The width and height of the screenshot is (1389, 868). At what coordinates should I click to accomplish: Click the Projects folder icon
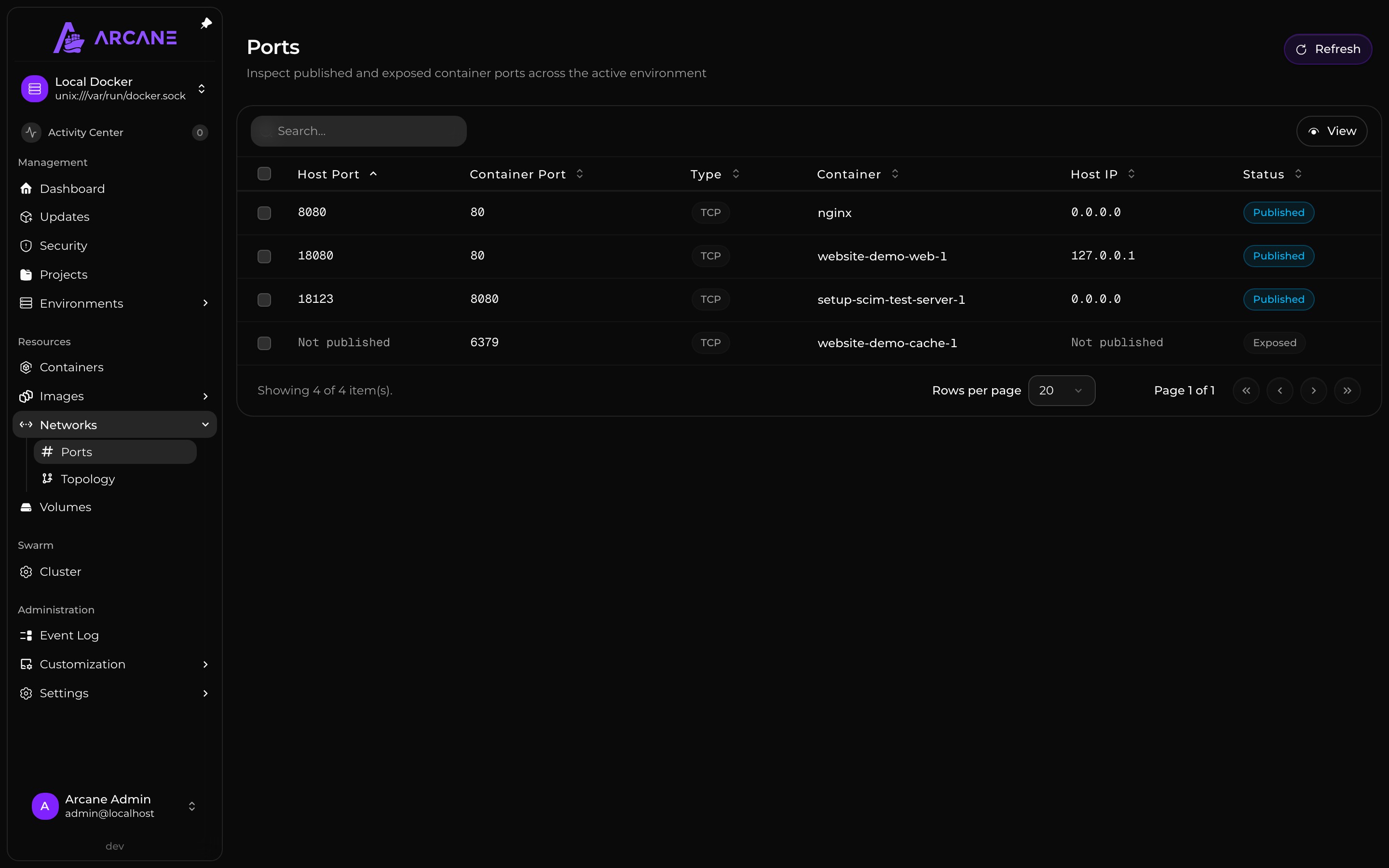pos(26,274)
